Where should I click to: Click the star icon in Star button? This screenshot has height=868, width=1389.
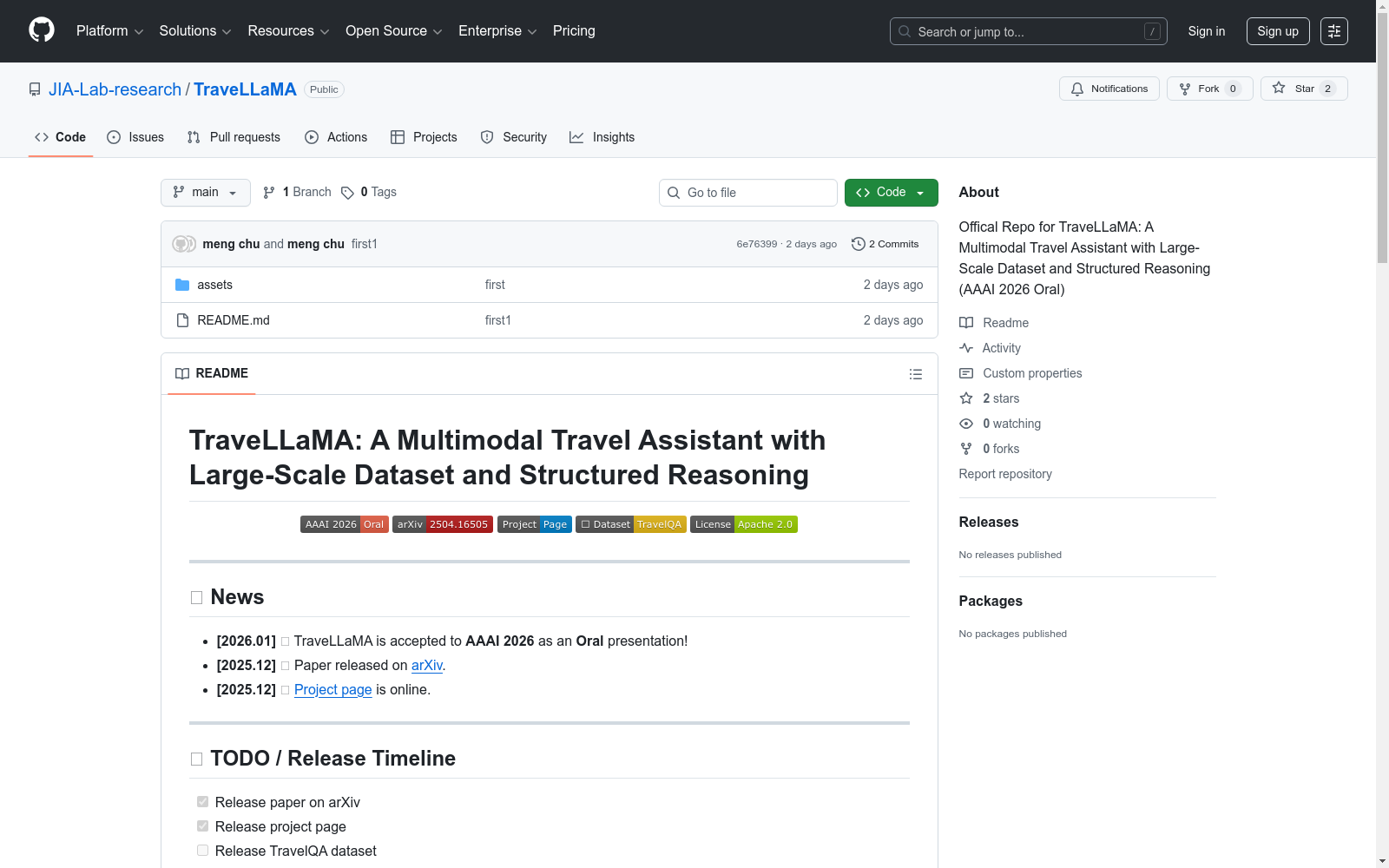(x=1279, y=88)
